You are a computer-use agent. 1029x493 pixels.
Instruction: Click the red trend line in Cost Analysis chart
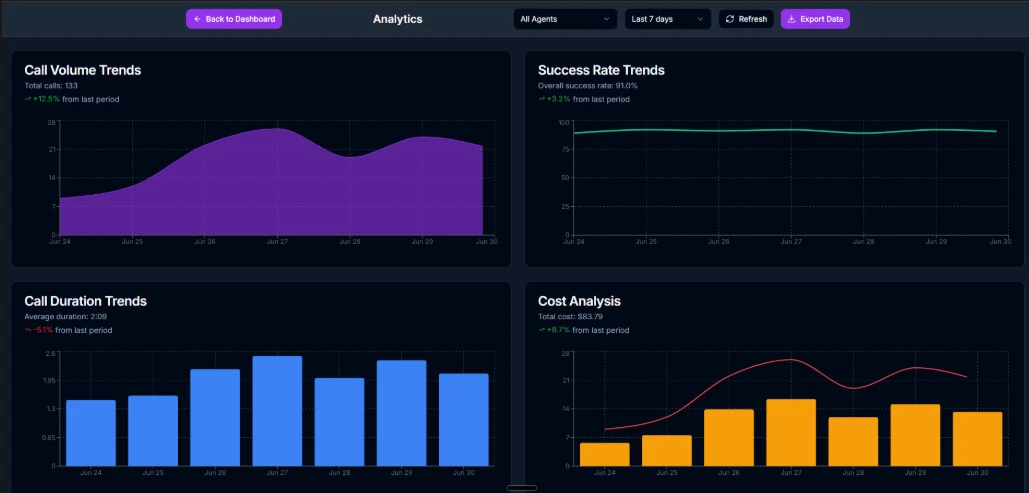pos(791,359)
